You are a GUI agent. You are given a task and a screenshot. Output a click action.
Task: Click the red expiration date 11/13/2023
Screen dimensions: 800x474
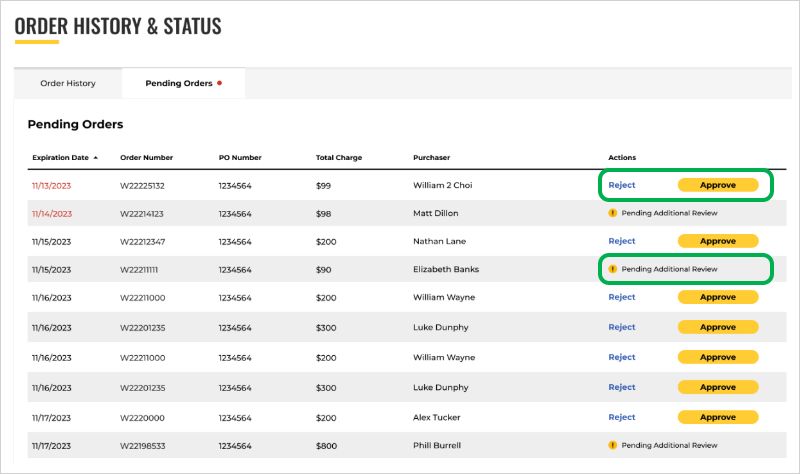tap(52, 186)
